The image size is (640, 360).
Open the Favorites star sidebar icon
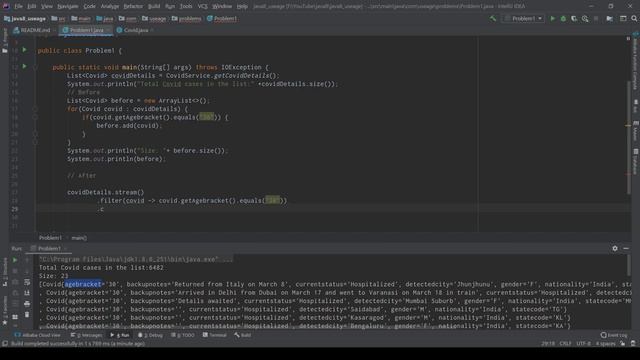point(5,322)
